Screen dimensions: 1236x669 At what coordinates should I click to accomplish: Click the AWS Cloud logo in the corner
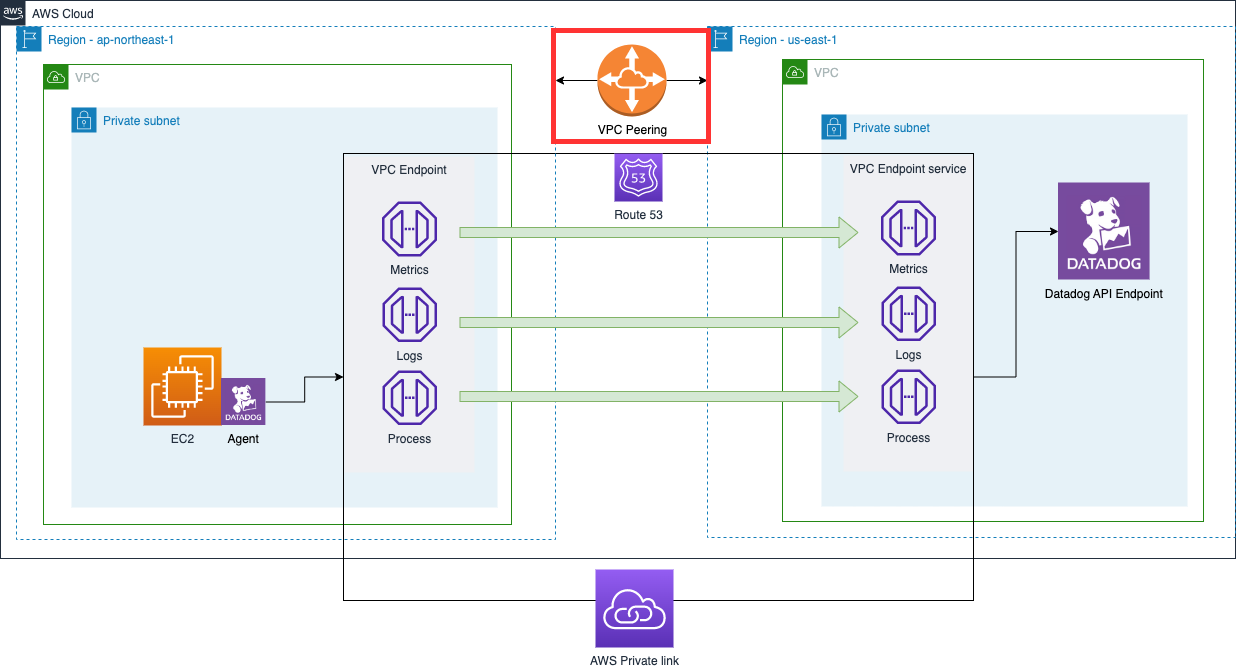[14, 14]
